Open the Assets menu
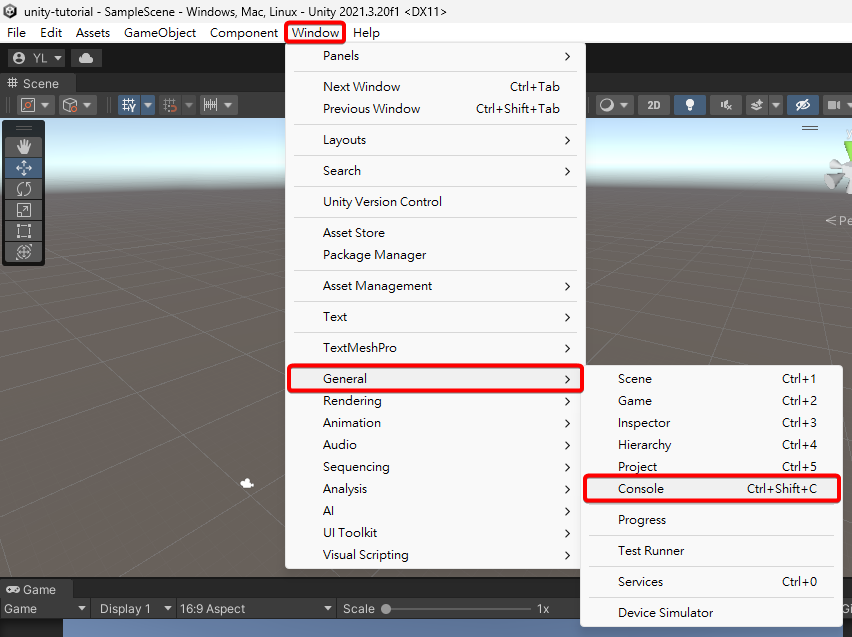 [93, 33]
